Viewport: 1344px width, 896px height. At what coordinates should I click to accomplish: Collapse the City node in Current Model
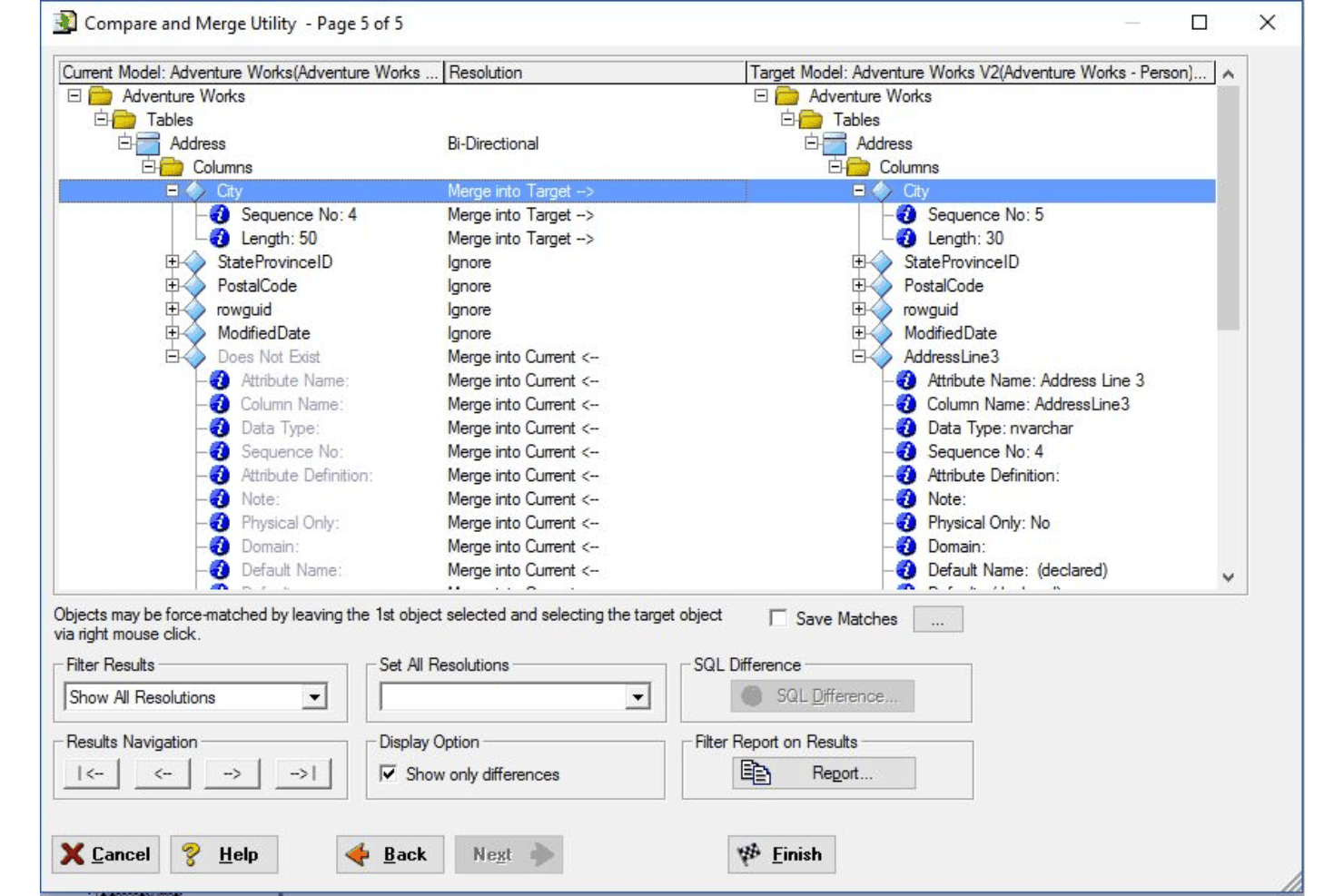click(x=173, y=191)
